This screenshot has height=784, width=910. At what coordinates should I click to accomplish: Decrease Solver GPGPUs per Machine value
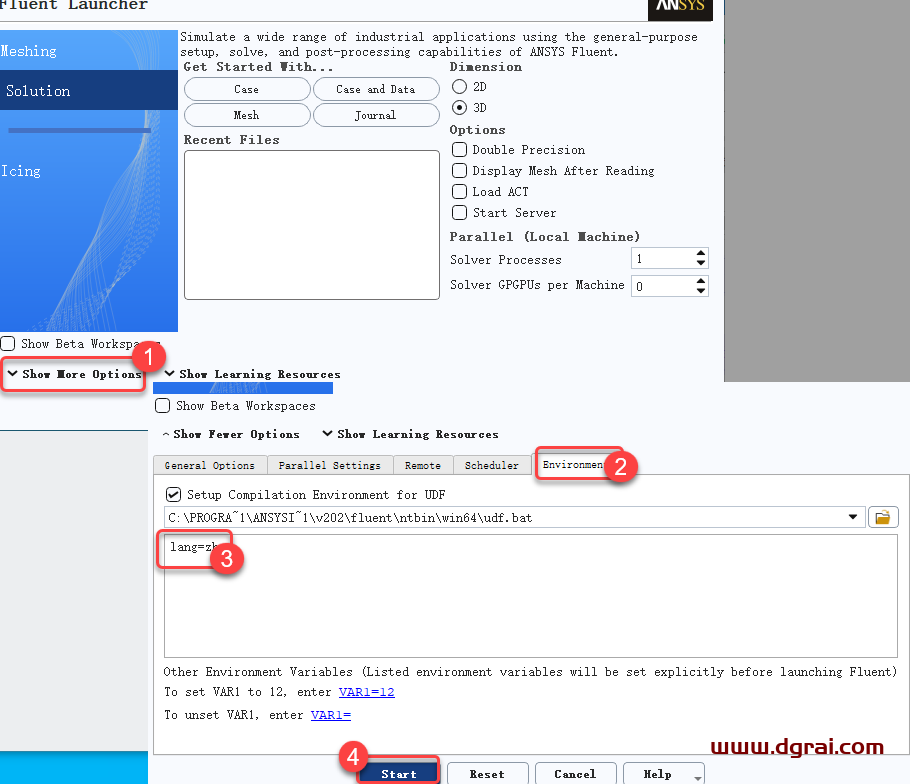click(701, 290)
